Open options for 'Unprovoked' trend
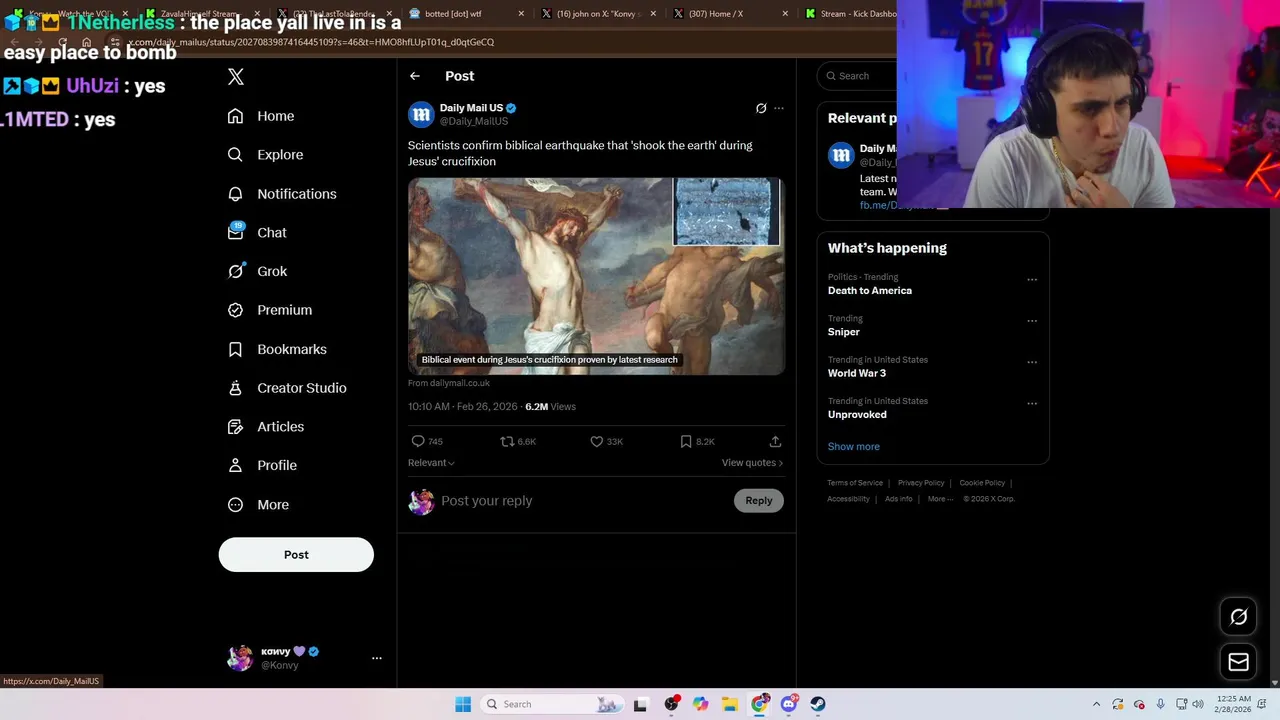The height and width of the screenshot is (720, 1280). (1032, 404)
